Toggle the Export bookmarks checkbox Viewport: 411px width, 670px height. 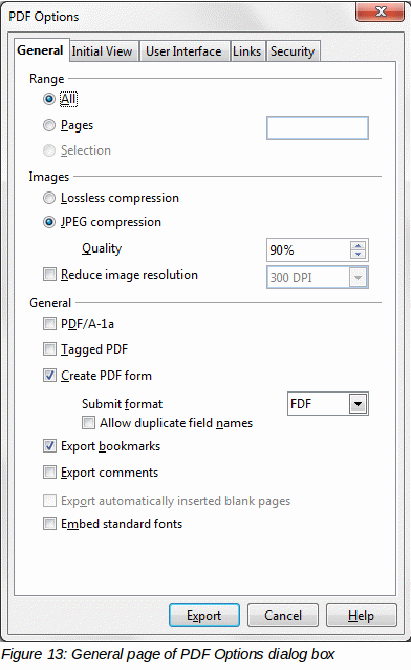[x=50, y=446]
